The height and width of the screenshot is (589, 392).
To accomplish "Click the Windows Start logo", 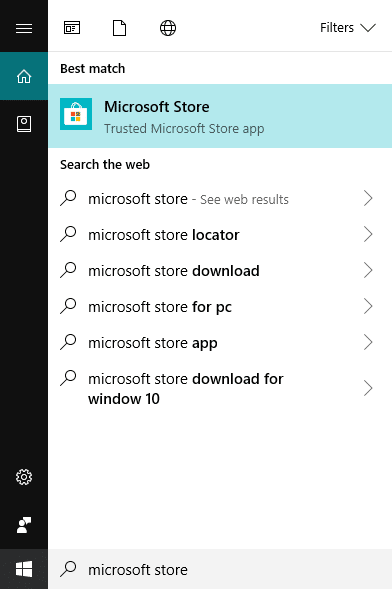I will [x=24, y=569].
